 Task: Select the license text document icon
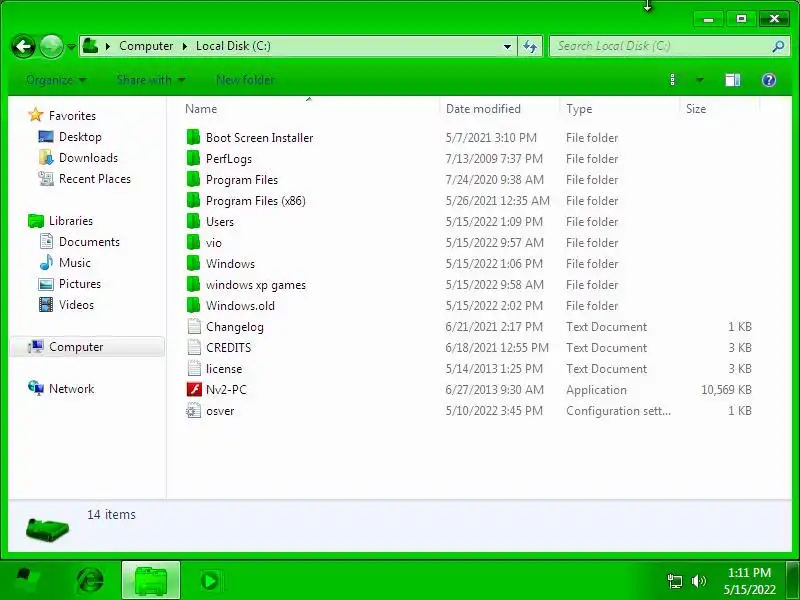(194, 368)
